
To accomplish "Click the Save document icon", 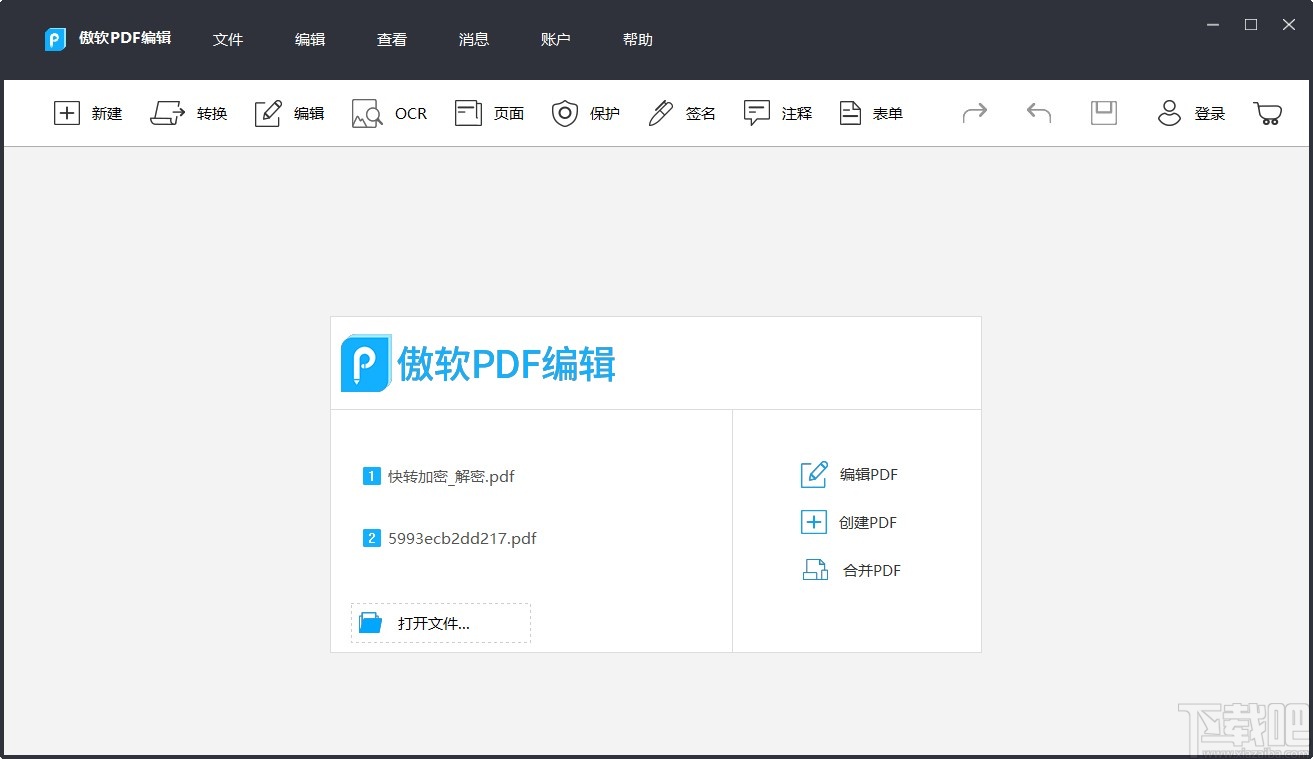I will coord(1103,113).
